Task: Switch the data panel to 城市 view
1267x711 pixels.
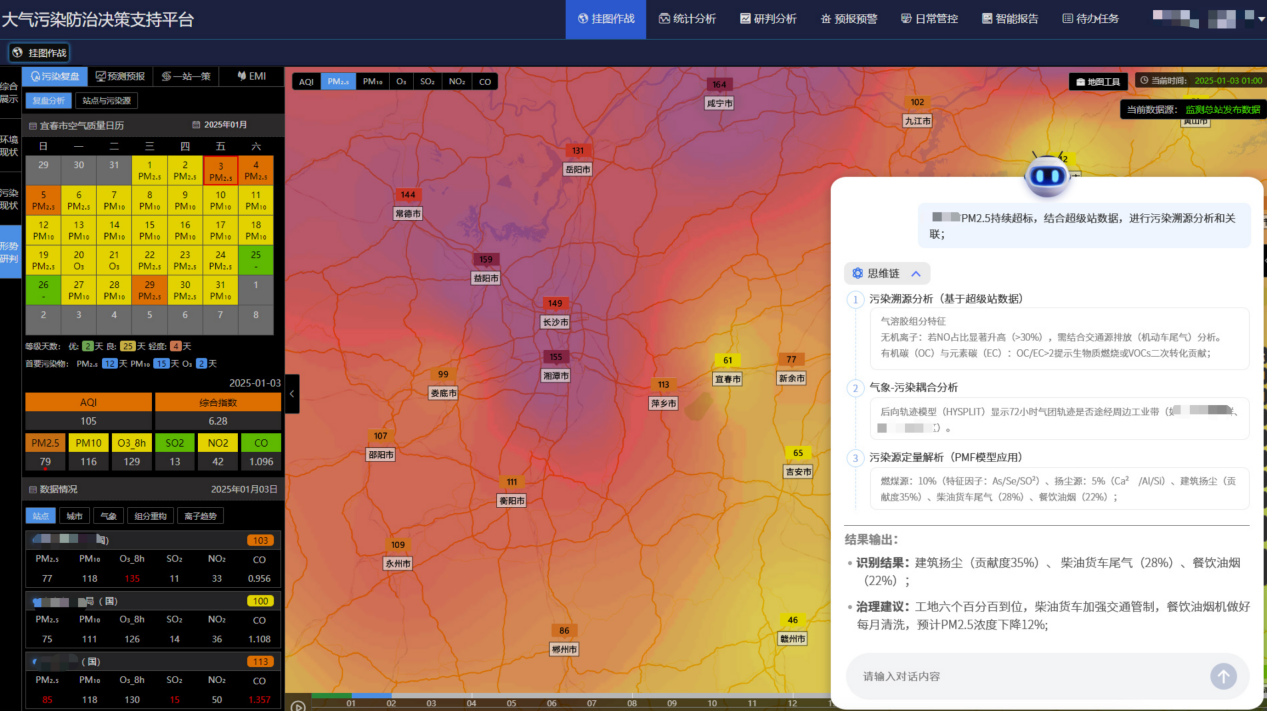Action: pyautogui.click(x=74, y=515)
